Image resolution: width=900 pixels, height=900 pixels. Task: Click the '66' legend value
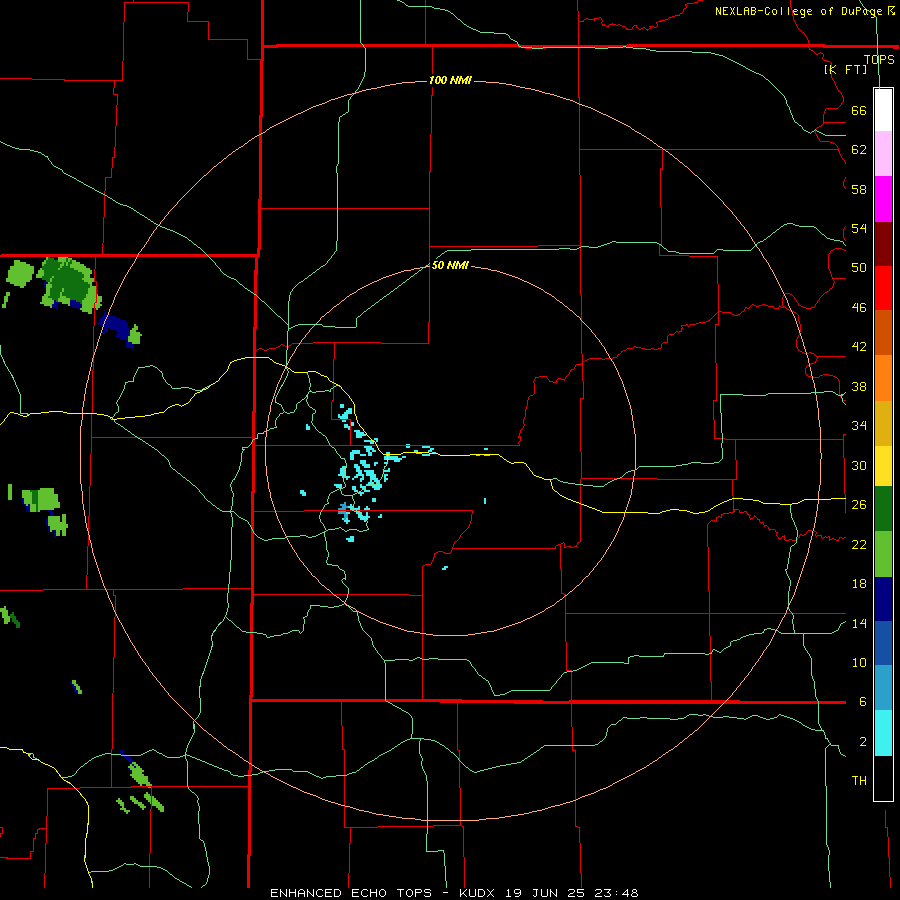[x=859, y=110]
